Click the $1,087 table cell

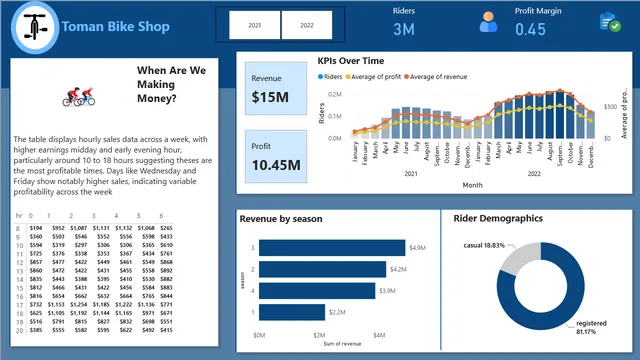pyautogui.click(x=78, y=228)
